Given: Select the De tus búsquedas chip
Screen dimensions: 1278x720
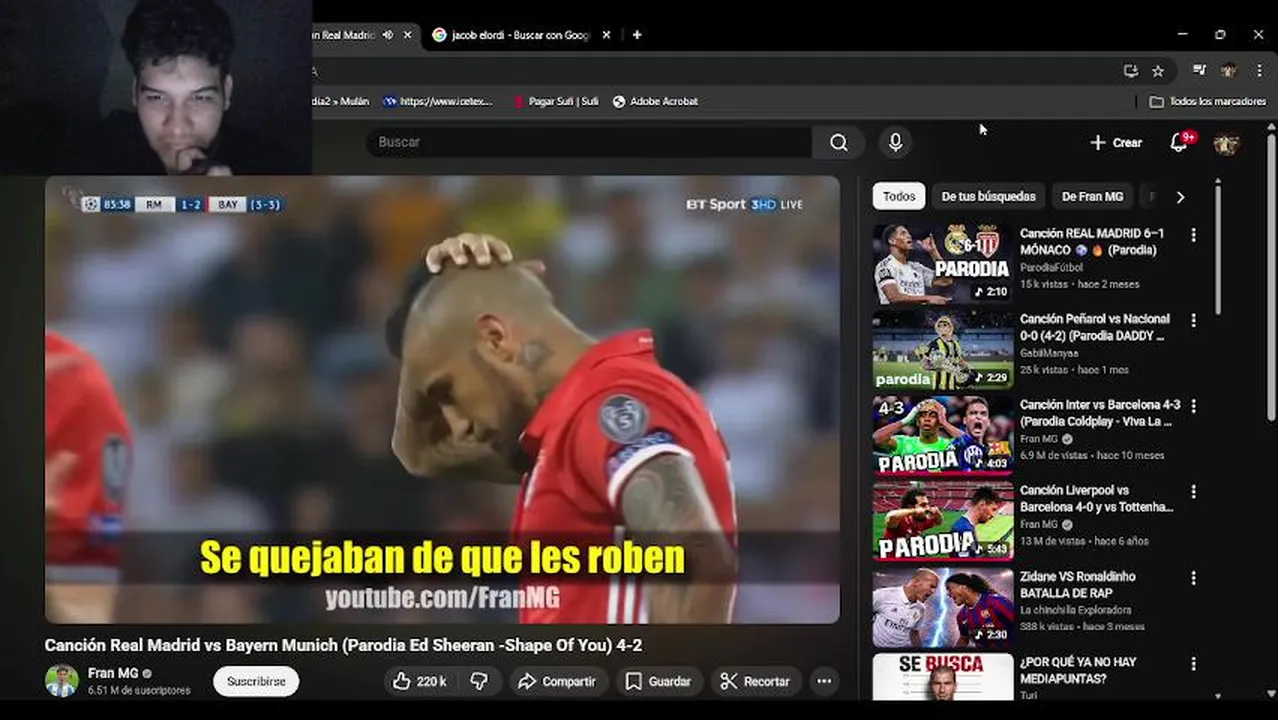Looking at the screenshot, I should coord(989,197).
